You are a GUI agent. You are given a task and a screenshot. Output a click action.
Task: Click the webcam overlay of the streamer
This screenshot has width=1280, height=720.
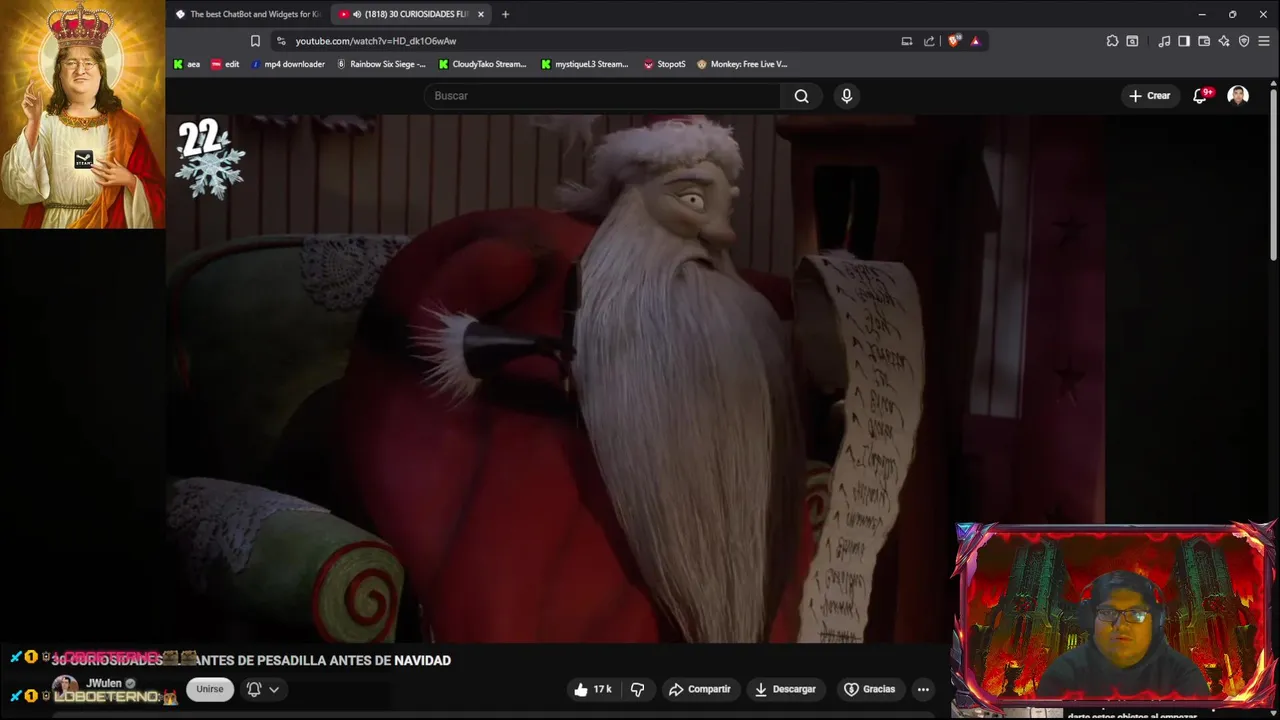(1112, 615)
